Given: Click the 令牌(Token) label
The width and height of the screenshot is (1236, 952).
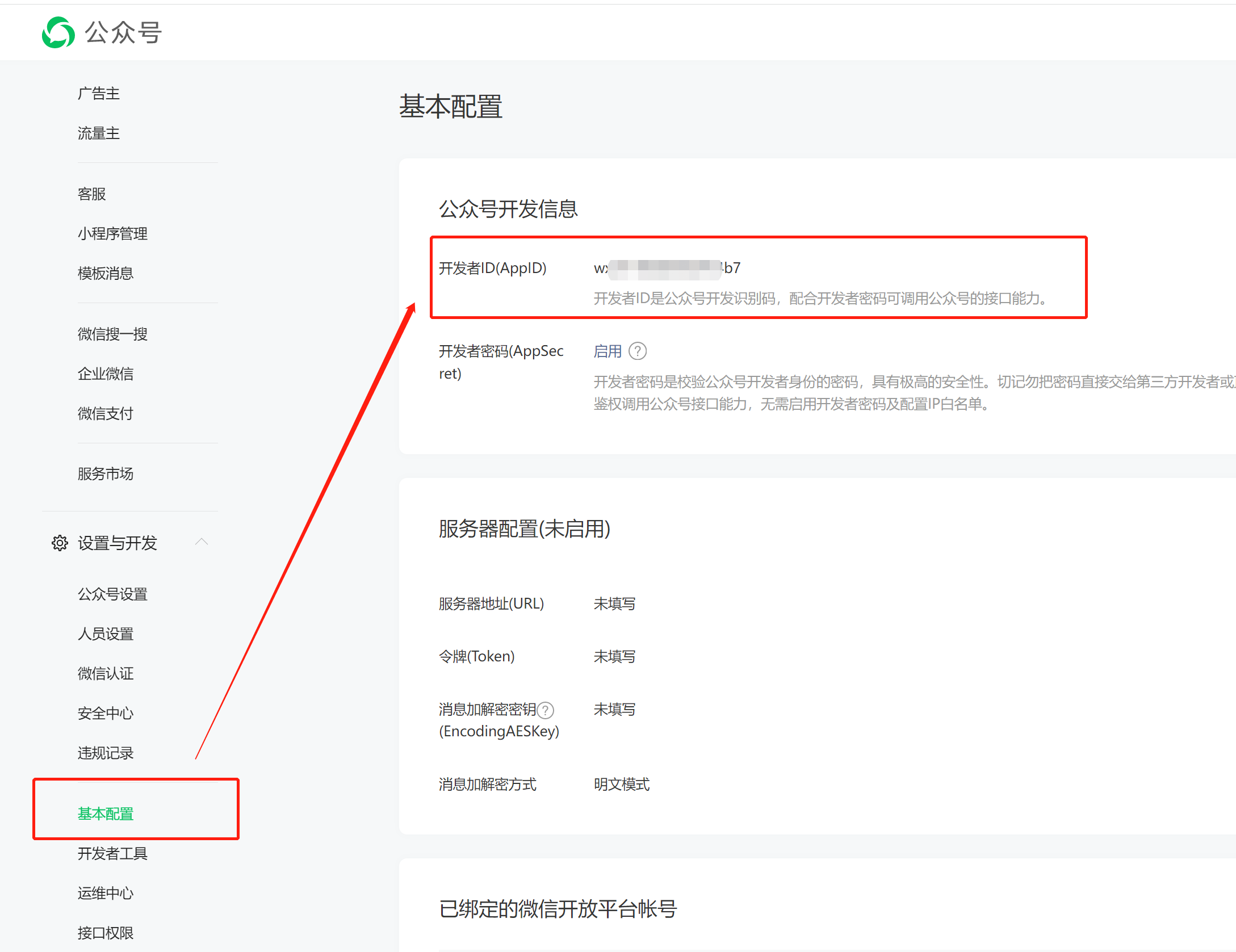Looking at the screenshot, I should tap(477, 657).
